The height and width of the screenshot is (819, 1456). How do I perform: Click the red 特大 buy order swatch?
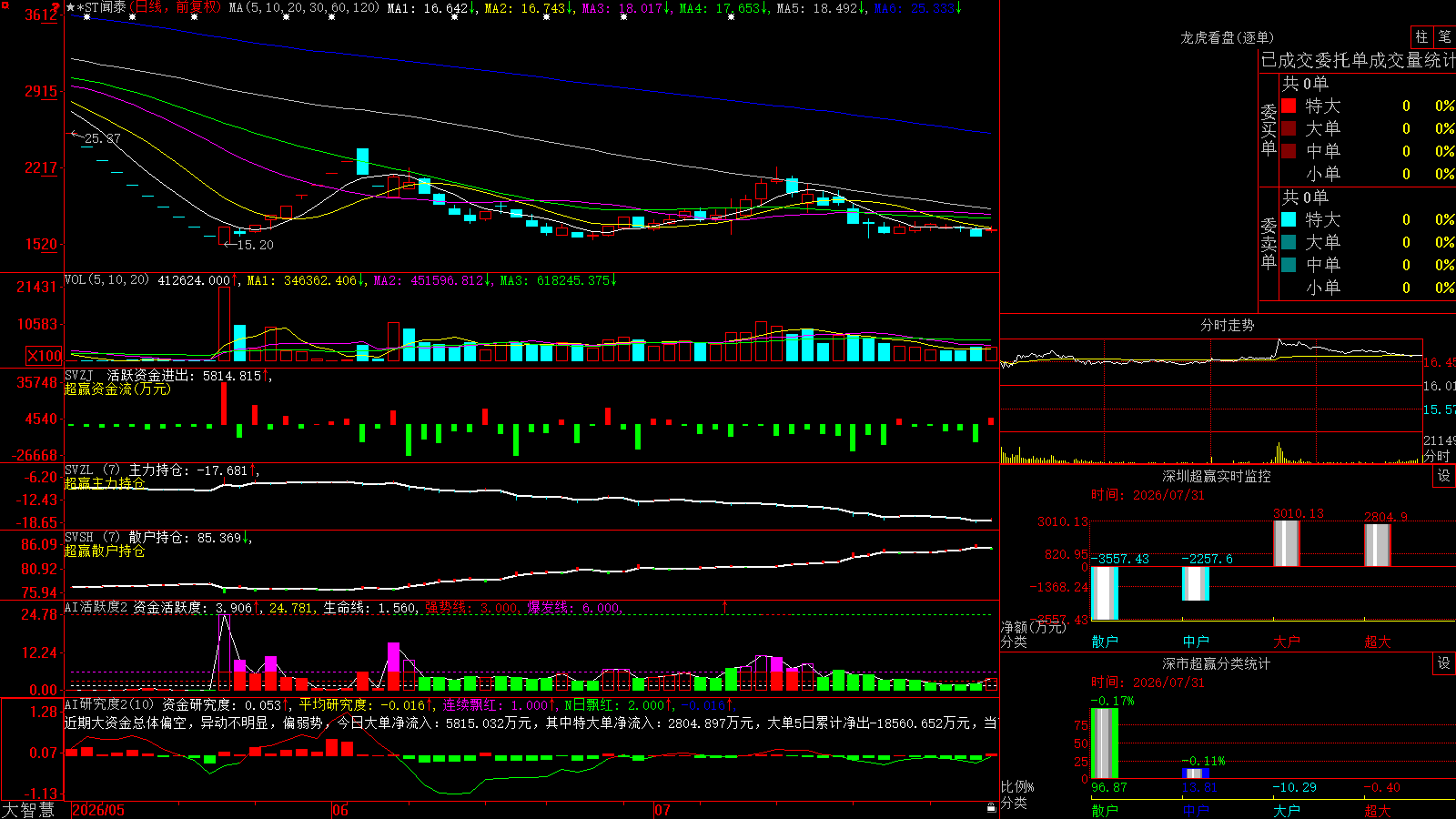1289,106
